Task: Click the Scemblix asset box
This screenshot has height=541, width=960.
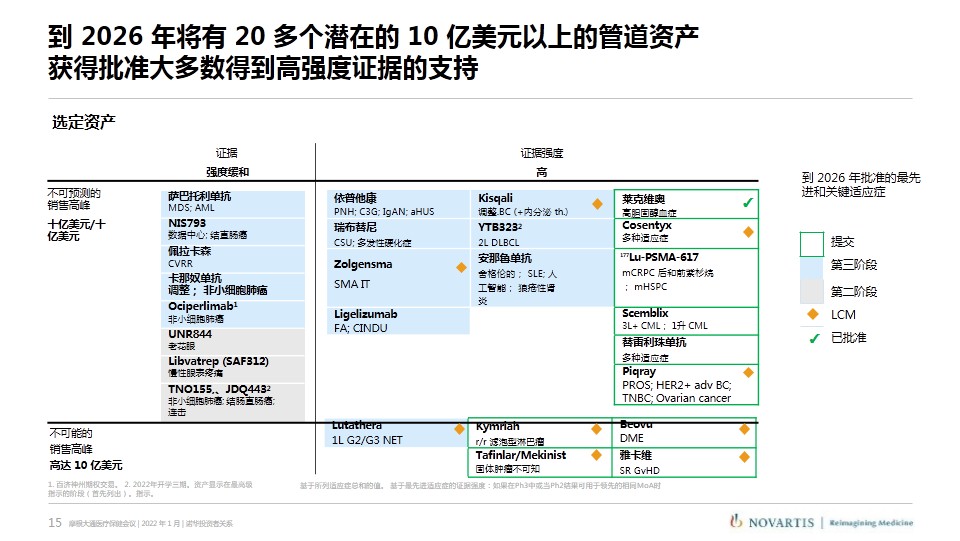Action: point(686,320)
